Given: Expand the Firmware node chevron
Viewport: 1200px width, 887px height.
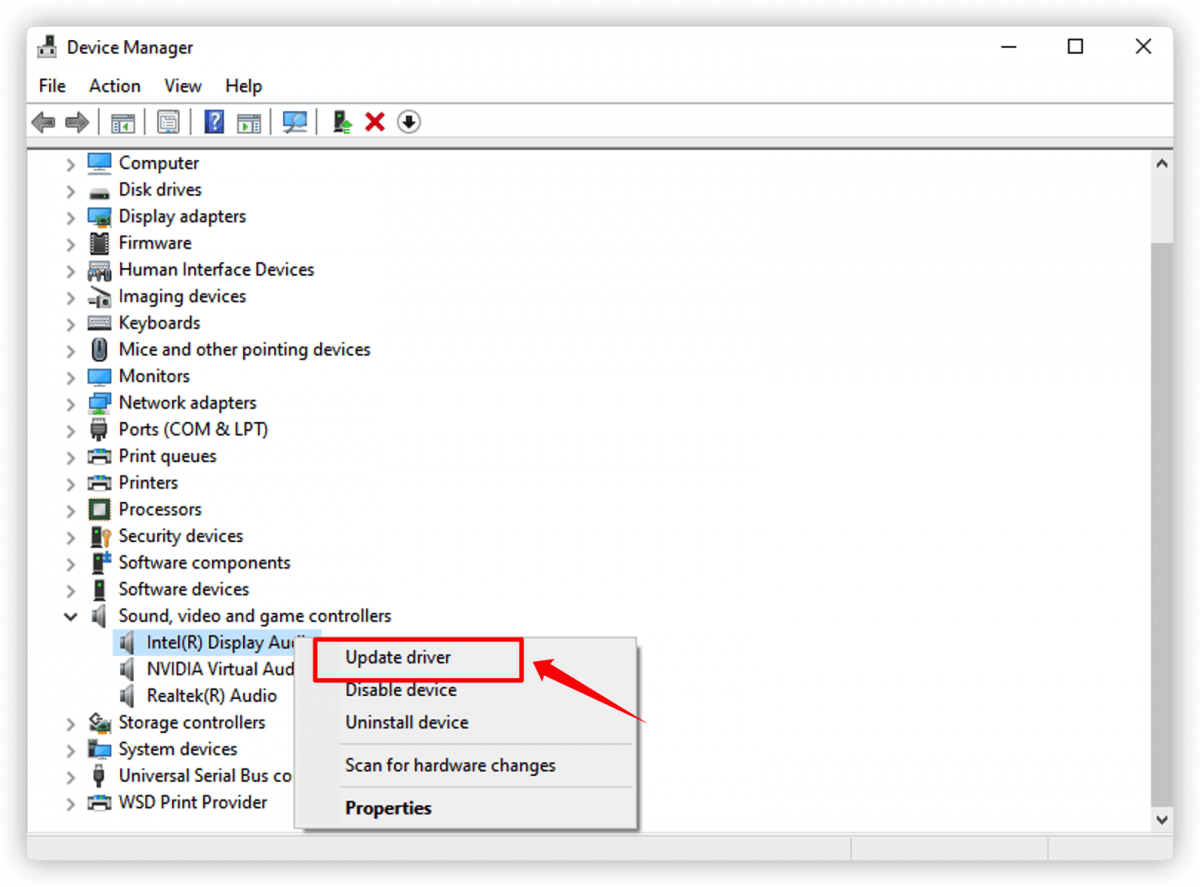Looking at the screenshot, I should tap(70, 244).
